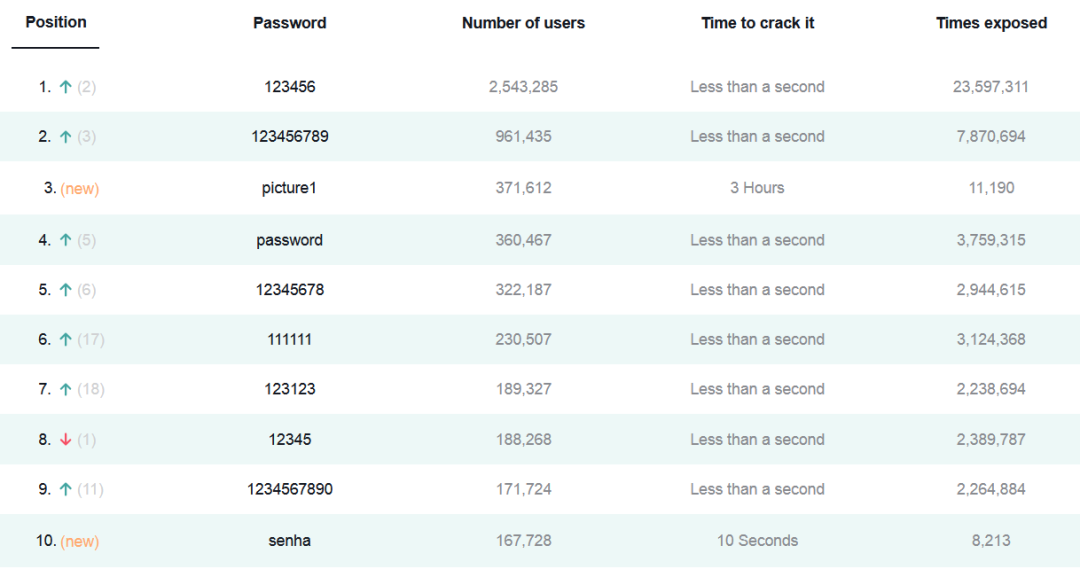Click the 23,597,311 times exposed value
The image size is (1080, 569).
pyautogui.click(x=990, y=87)
